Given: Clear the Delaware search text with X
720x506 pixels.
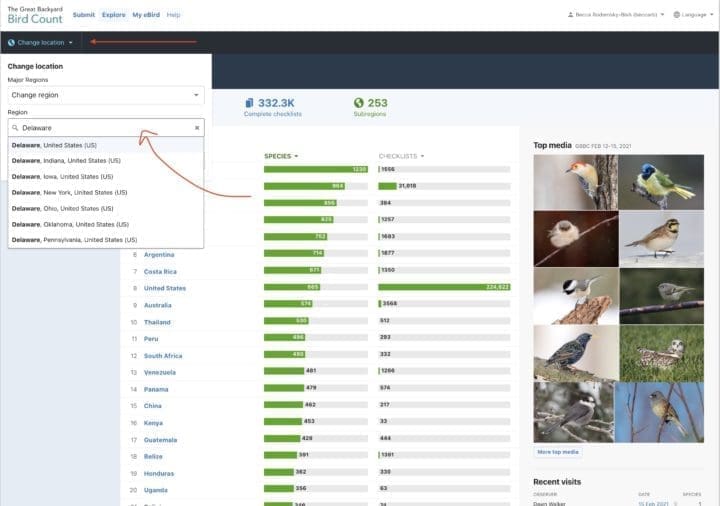Looking at the screenshot, I should [197, 128].
